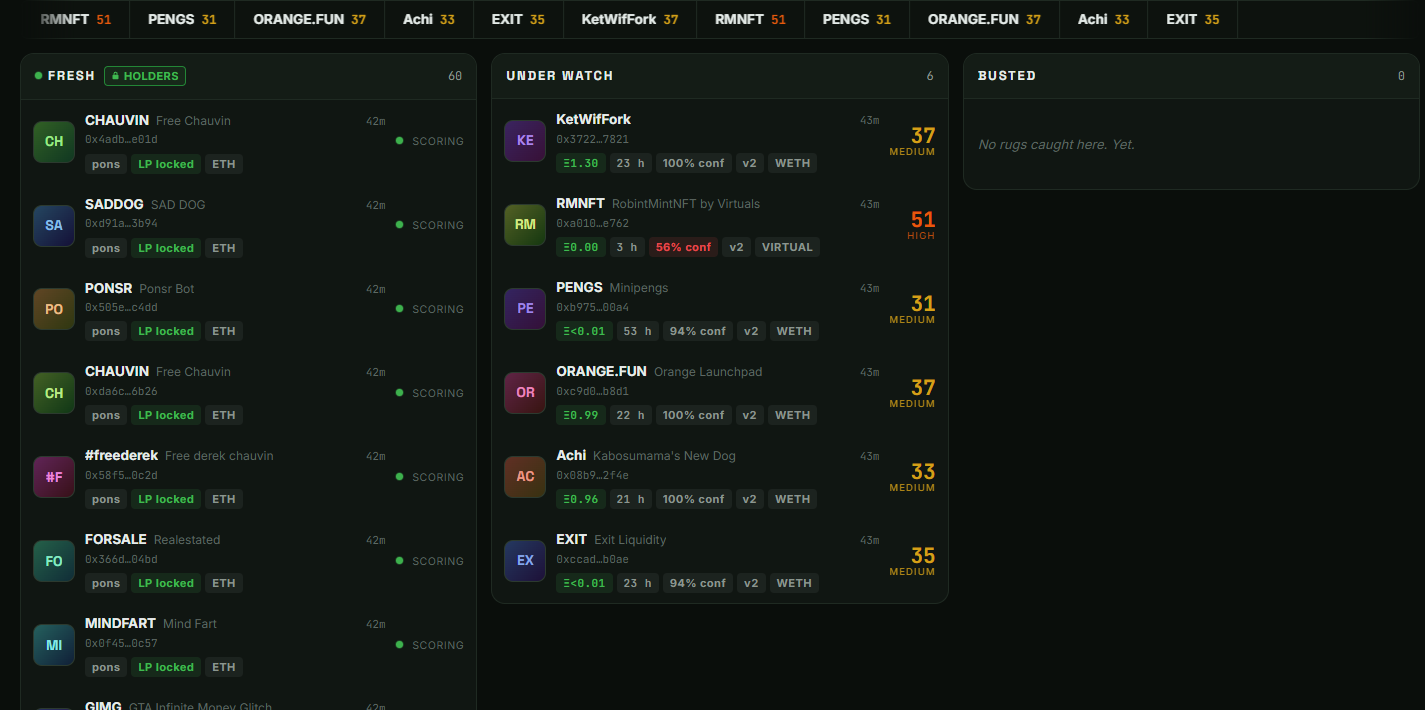Click the SCORING status on #freederek
The height and width of the screenshot is (710, 1425).
[x=430, y=477]
